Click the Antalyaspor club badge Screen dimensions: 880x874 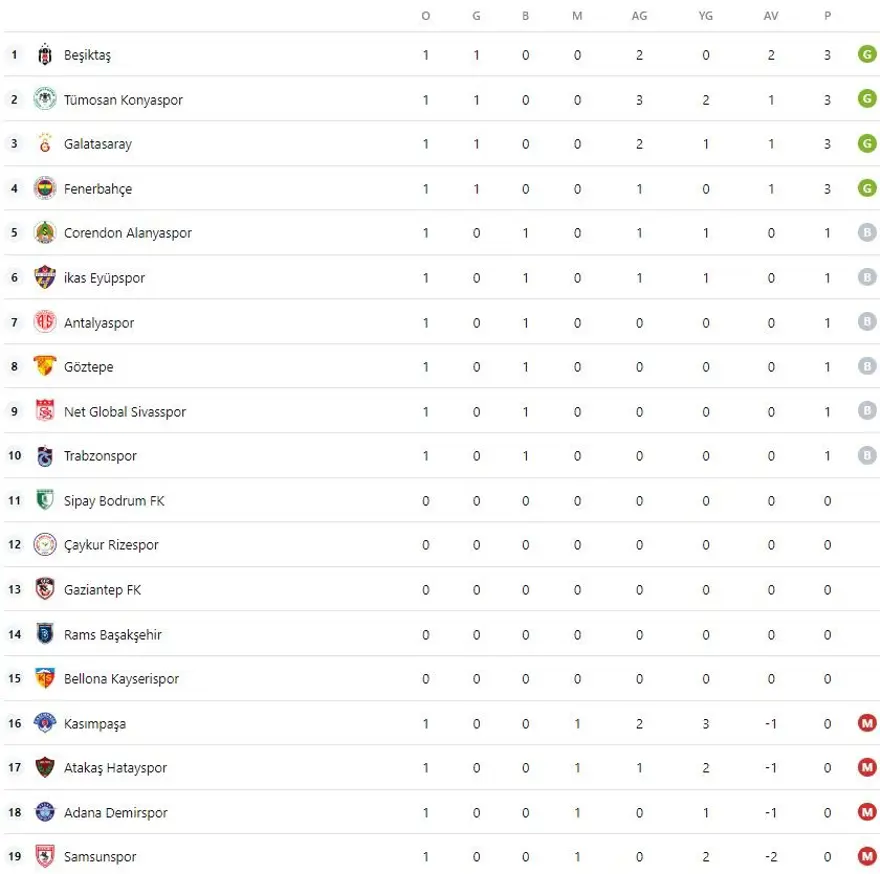(45, 322)
